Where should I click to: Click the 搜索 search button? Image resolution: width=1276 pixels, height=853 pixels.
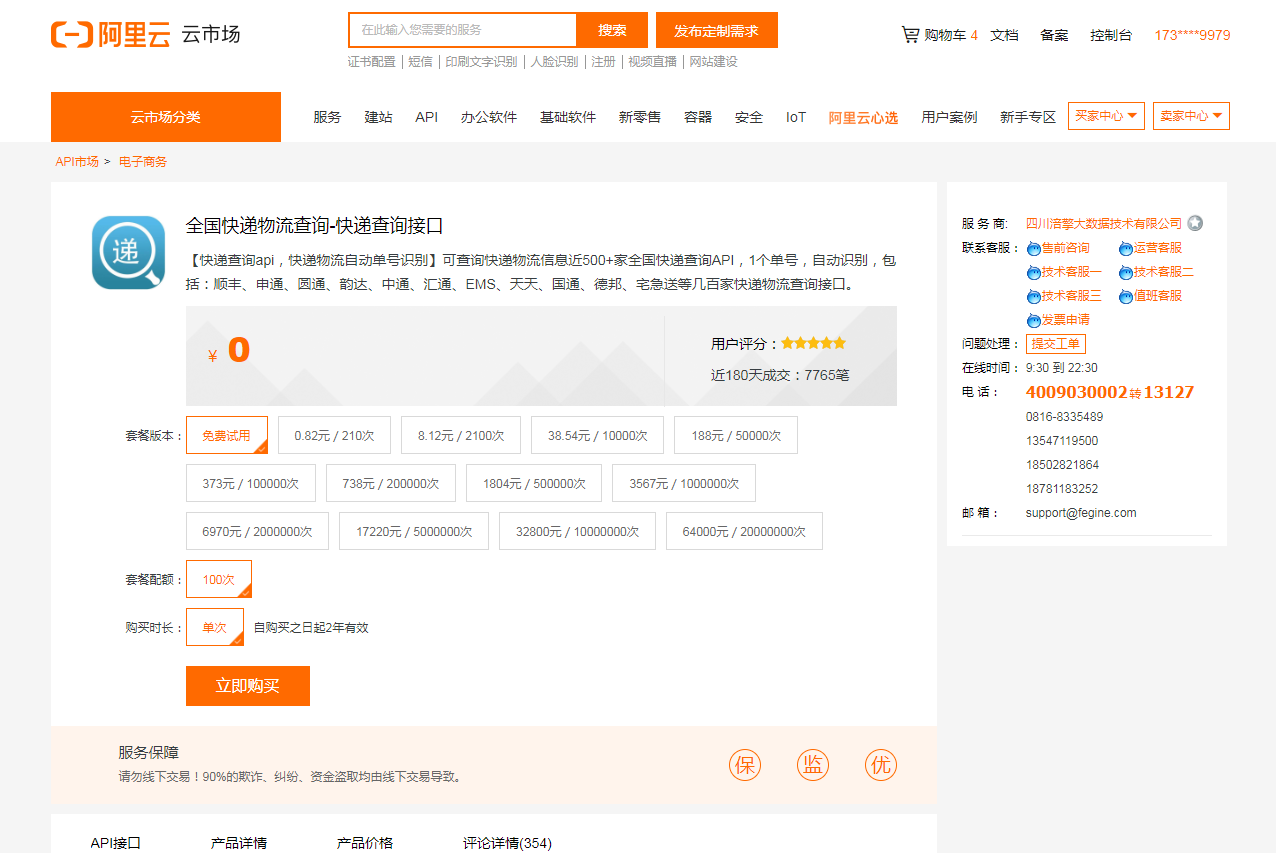pyautogui.click(x=613, y=30)
